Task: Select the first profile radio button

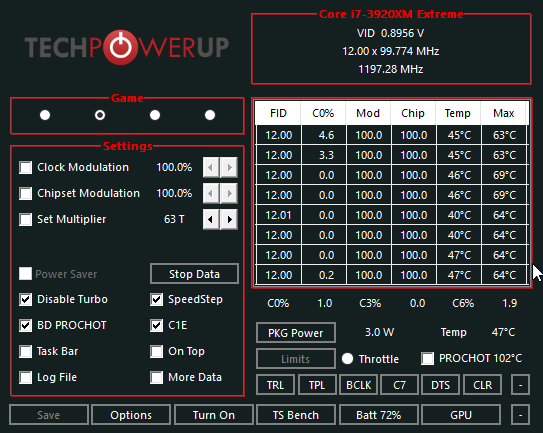Action: tap(45, 115)
